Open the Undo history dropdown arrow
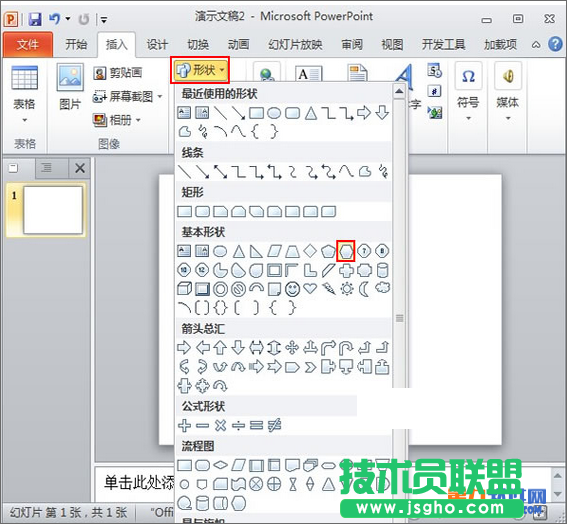 (68, 18)
